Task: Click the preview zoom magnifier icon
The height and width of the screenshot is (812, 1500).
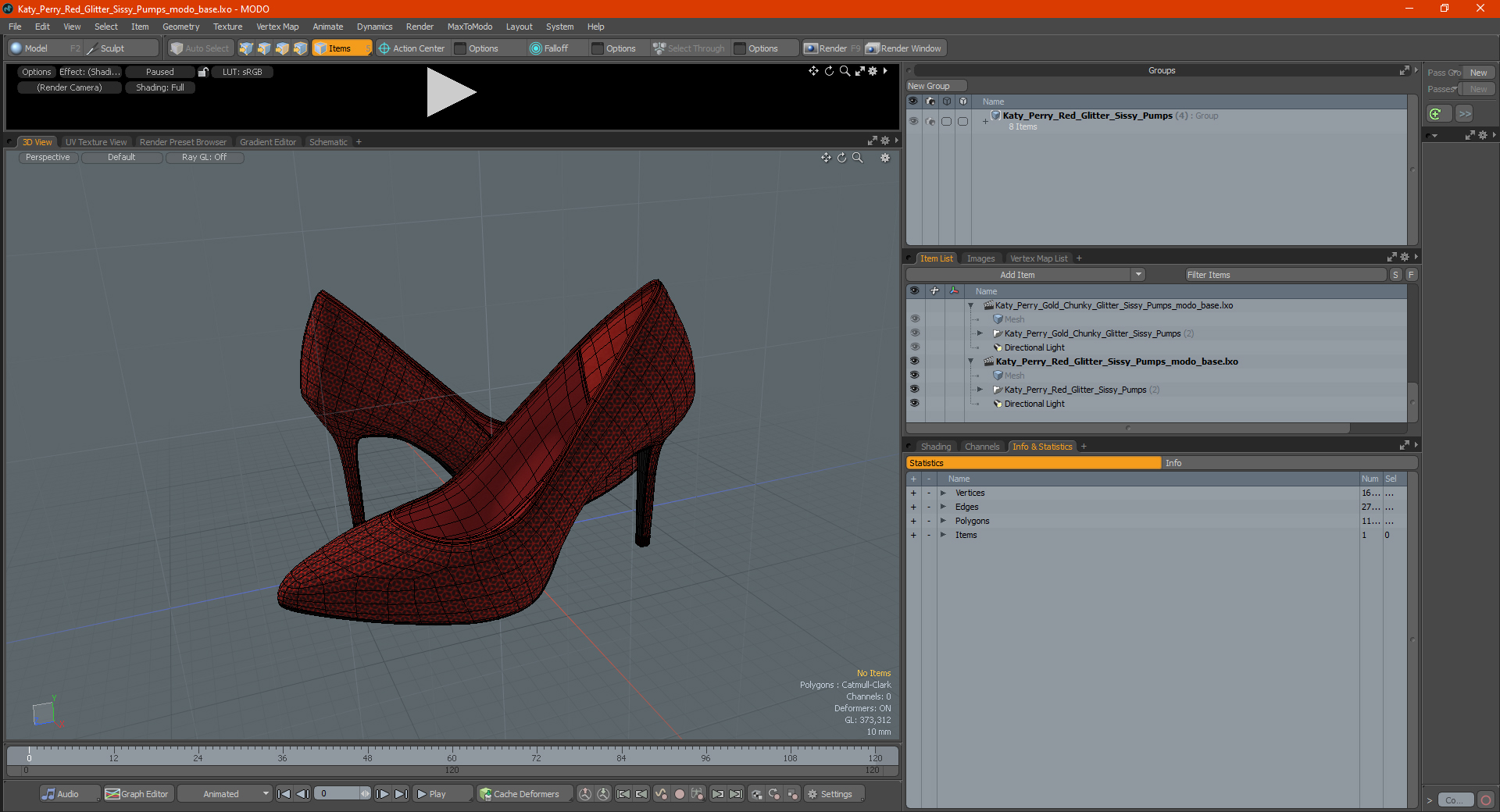Action: [x=845, y=71]
